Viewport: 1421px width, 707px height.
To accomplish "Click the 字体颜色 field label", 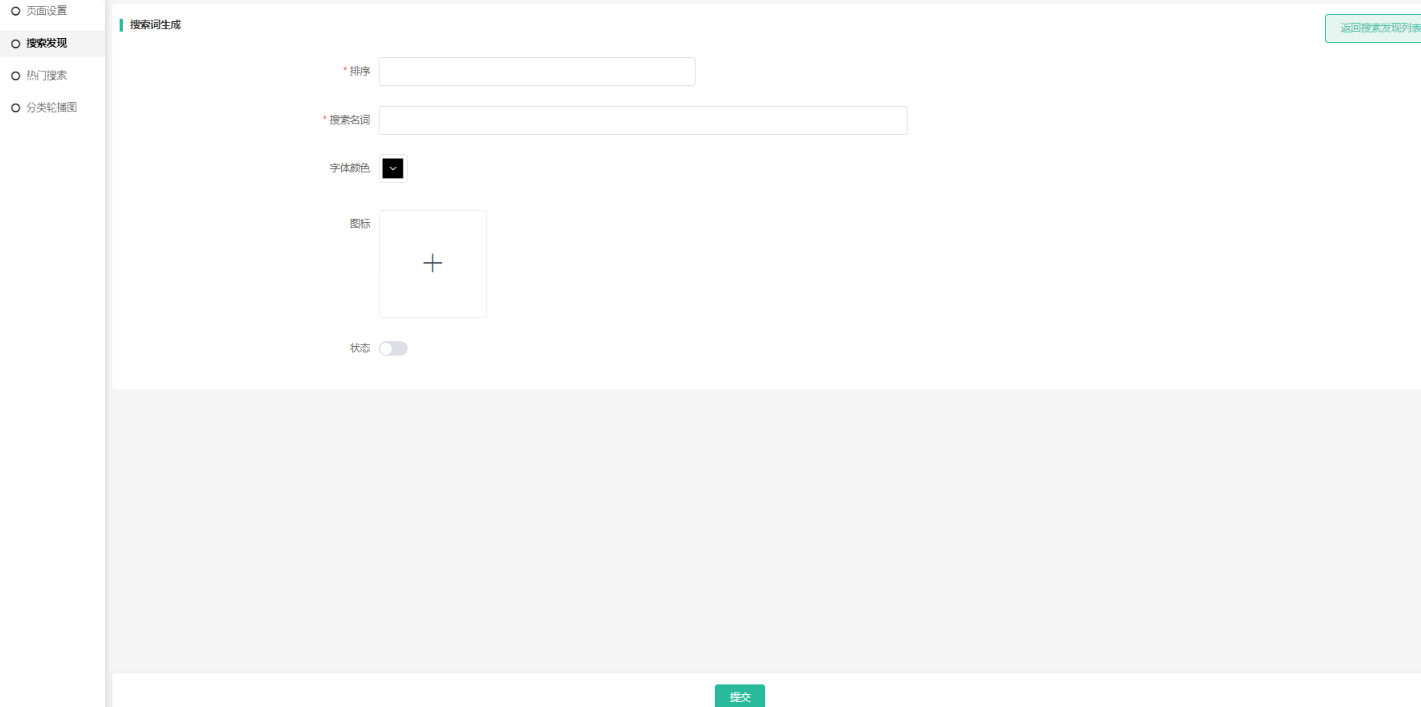I will [350, 168].
